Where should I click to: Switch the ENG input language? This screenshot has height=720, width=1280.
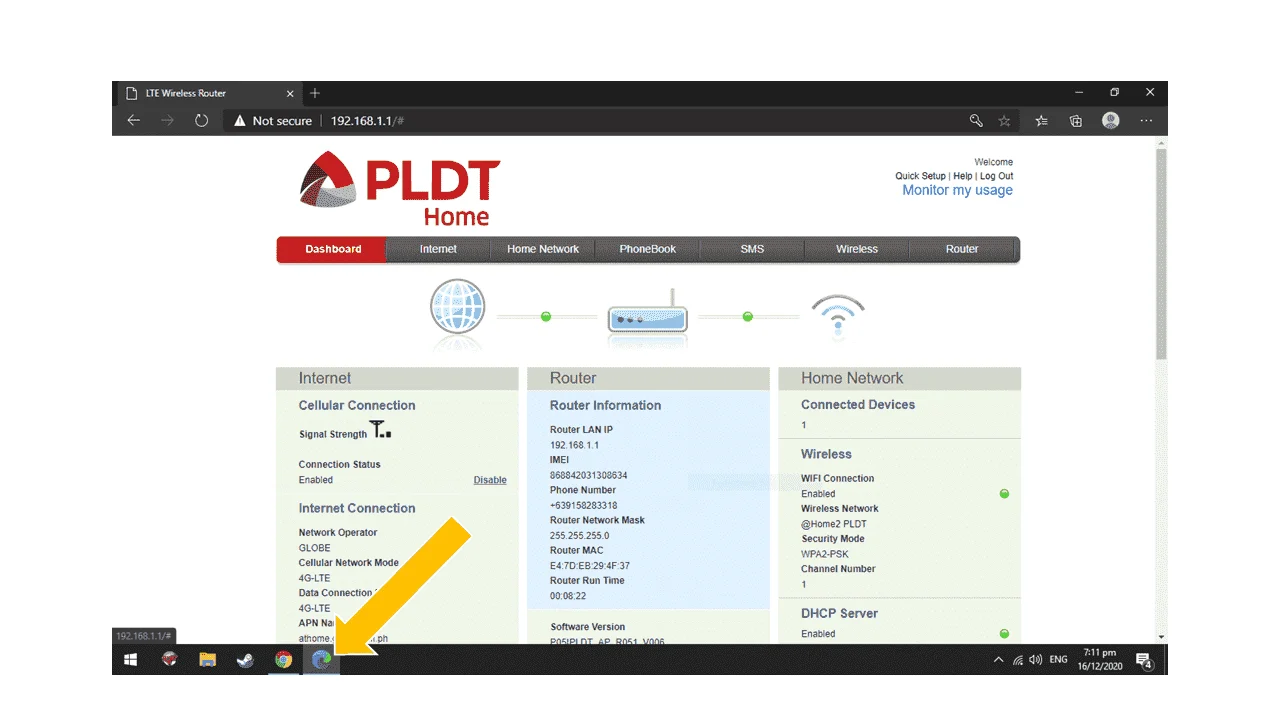pyautogui.click(x=1058, y=660)
